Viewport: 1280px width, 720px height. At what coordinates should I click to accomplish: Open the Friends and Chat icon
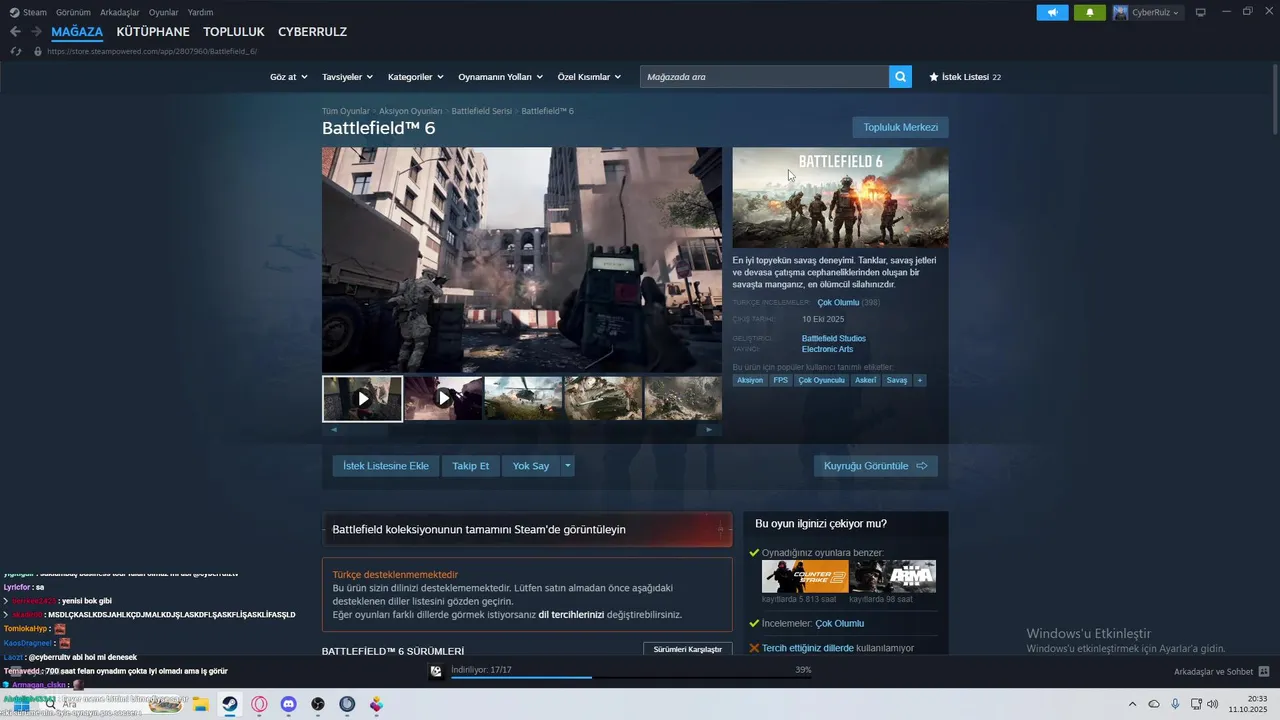point(1263,672)
